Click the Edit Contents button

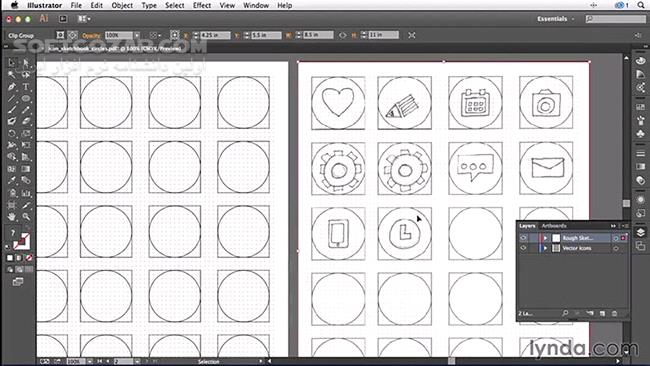(x=72, y=35)
